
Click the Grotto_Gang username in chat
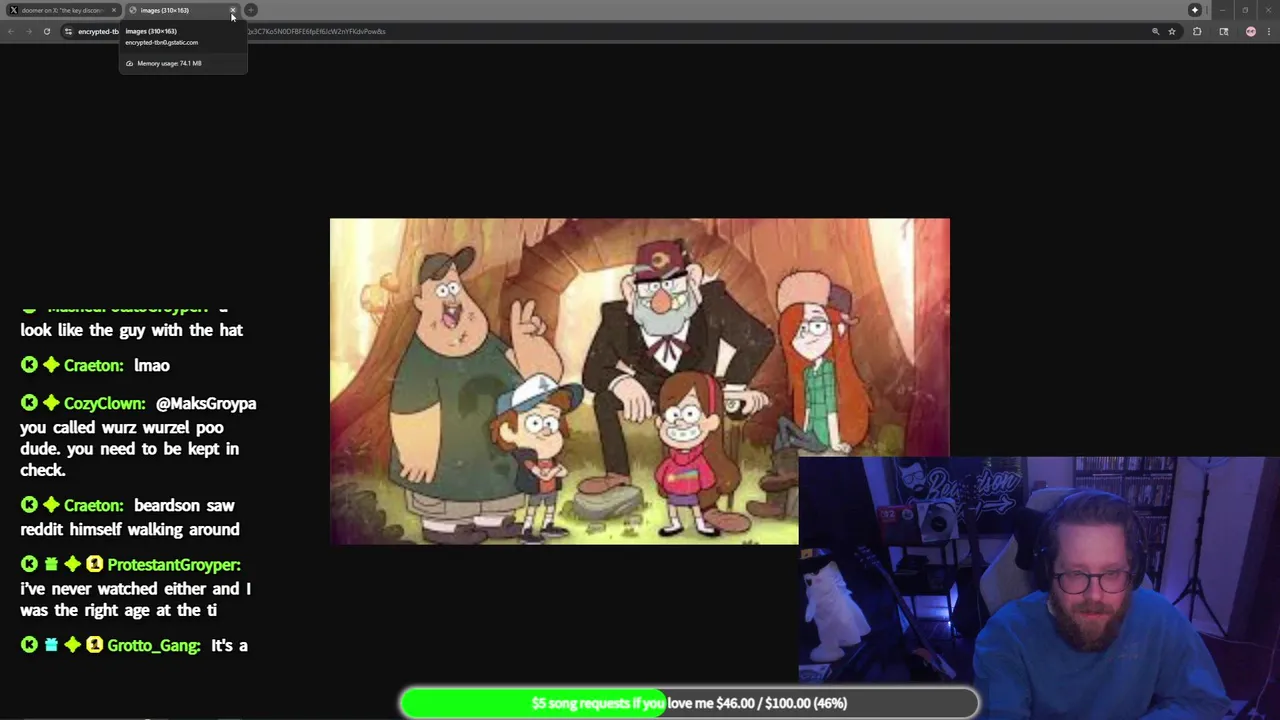pyautogui.click(x=153, y=645)
